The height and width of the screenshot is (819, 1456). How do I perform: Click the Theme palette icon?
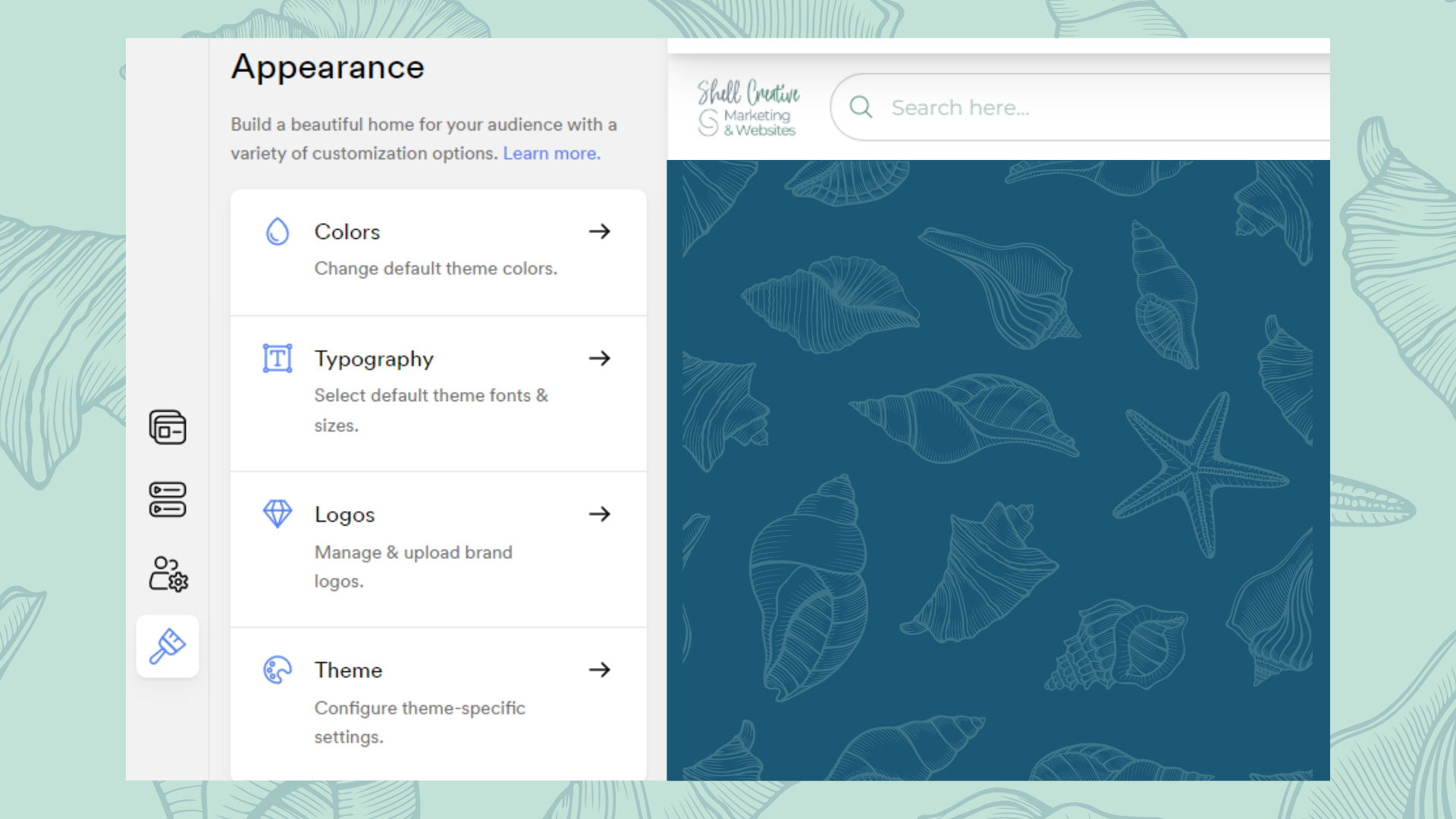[278, 670]
